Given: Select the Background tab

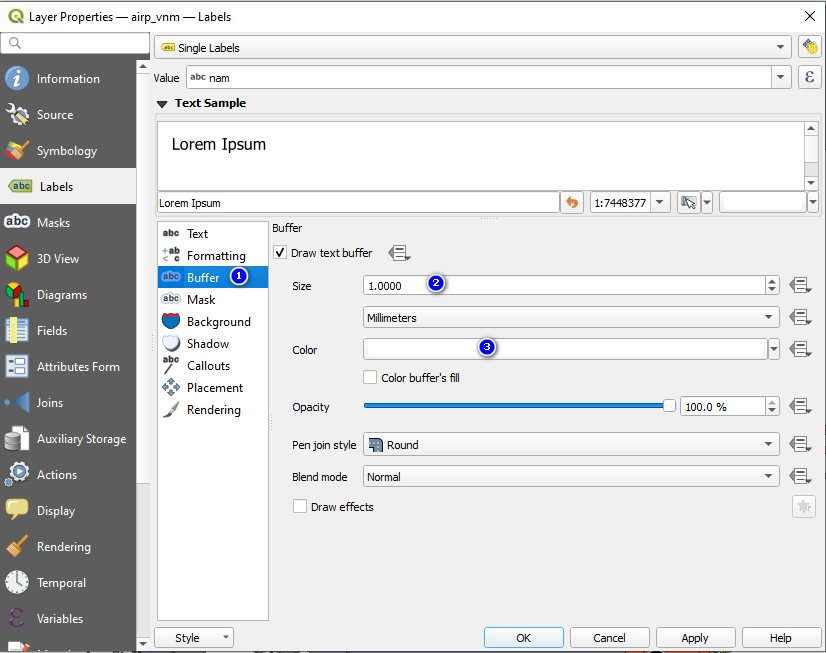Looking at the screenshot, I should pos(213,321).
